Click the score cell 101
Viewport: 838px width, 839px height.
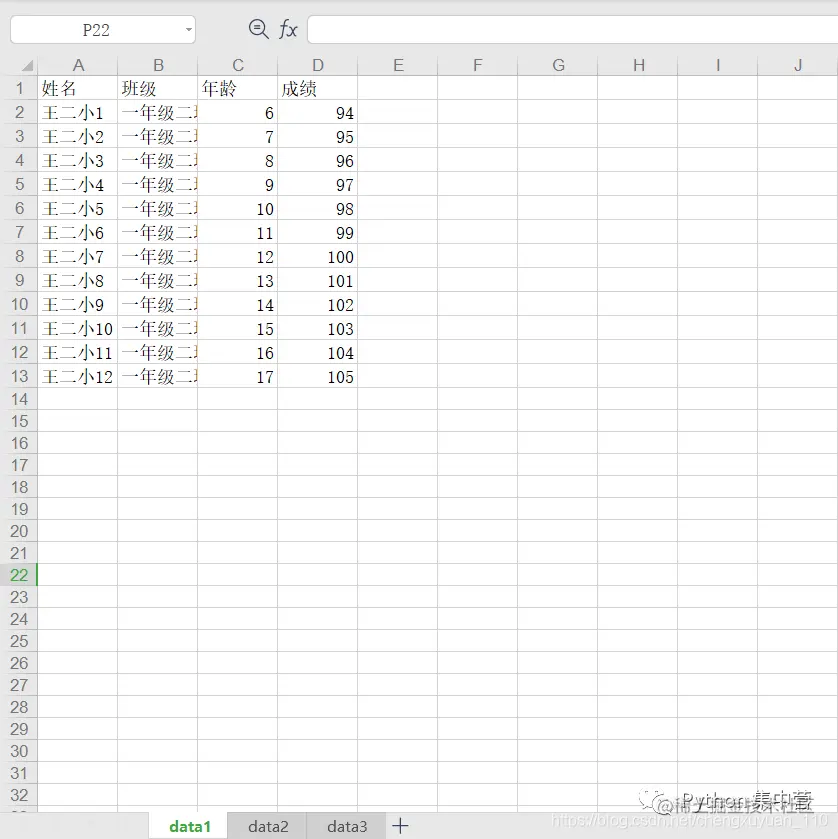click(318, 281)
